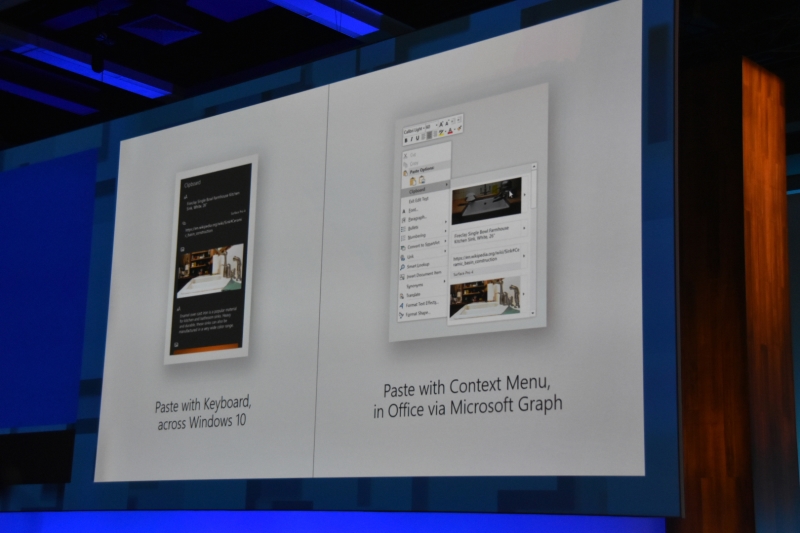Click the clipboard flyout scroll-down arrow
This screenshot has height=533, width=800.
click(x=533, y=312)
